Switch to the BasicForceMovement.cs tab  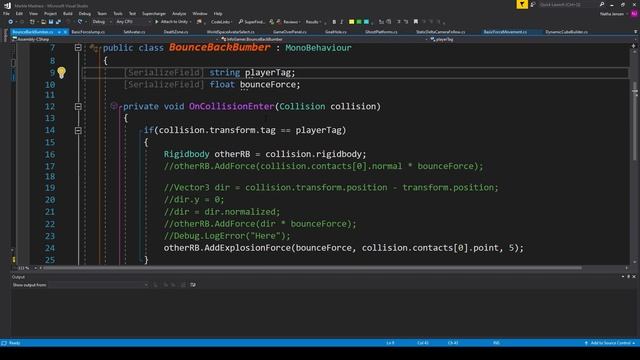point(505,32)
